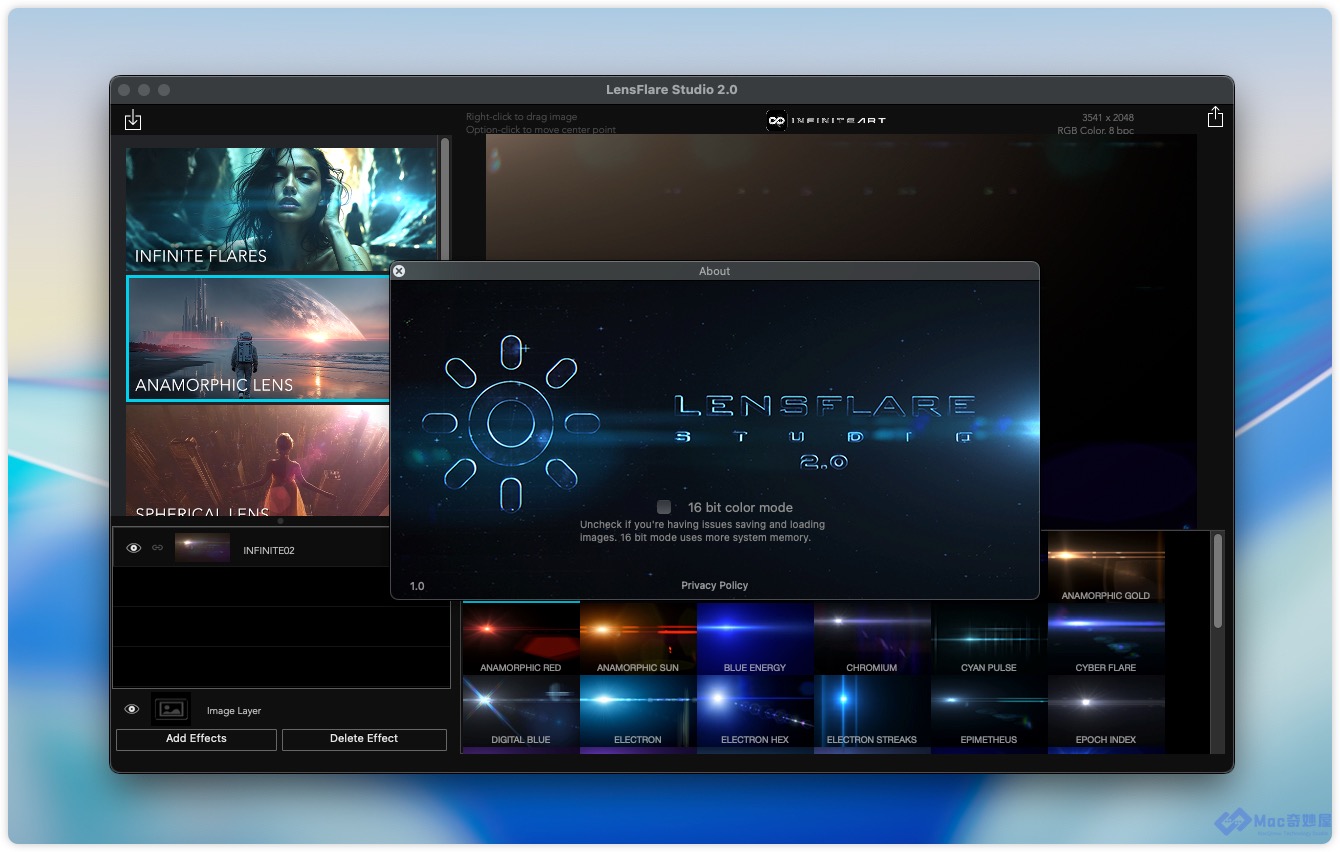Pick the CYAN PULSE preset
Image resolution: width=1340 pixels, height=852 pixels.
989,638
